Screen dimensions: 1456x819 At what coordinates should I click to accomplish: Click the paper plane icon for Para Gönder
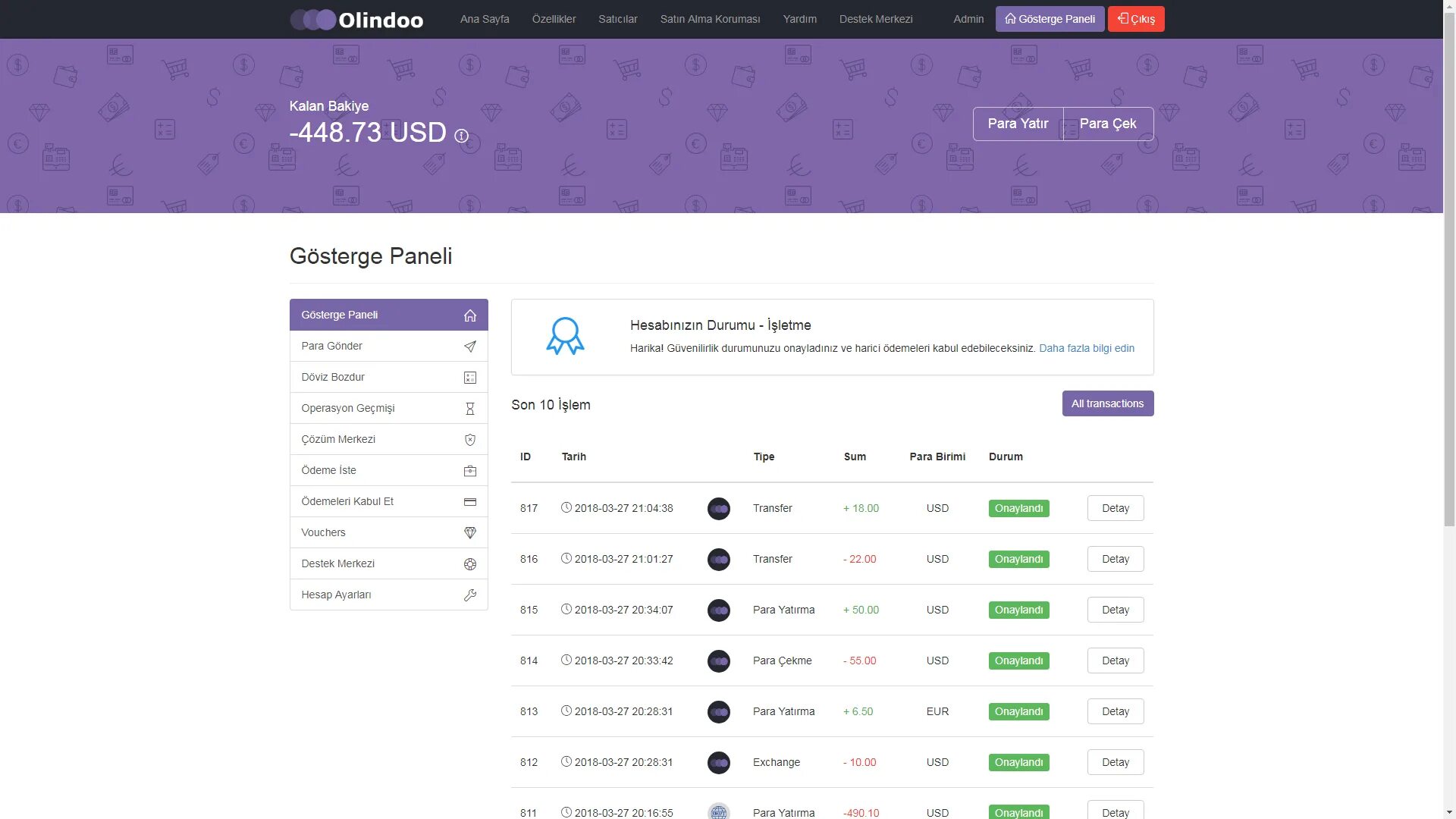click(469, 347)
